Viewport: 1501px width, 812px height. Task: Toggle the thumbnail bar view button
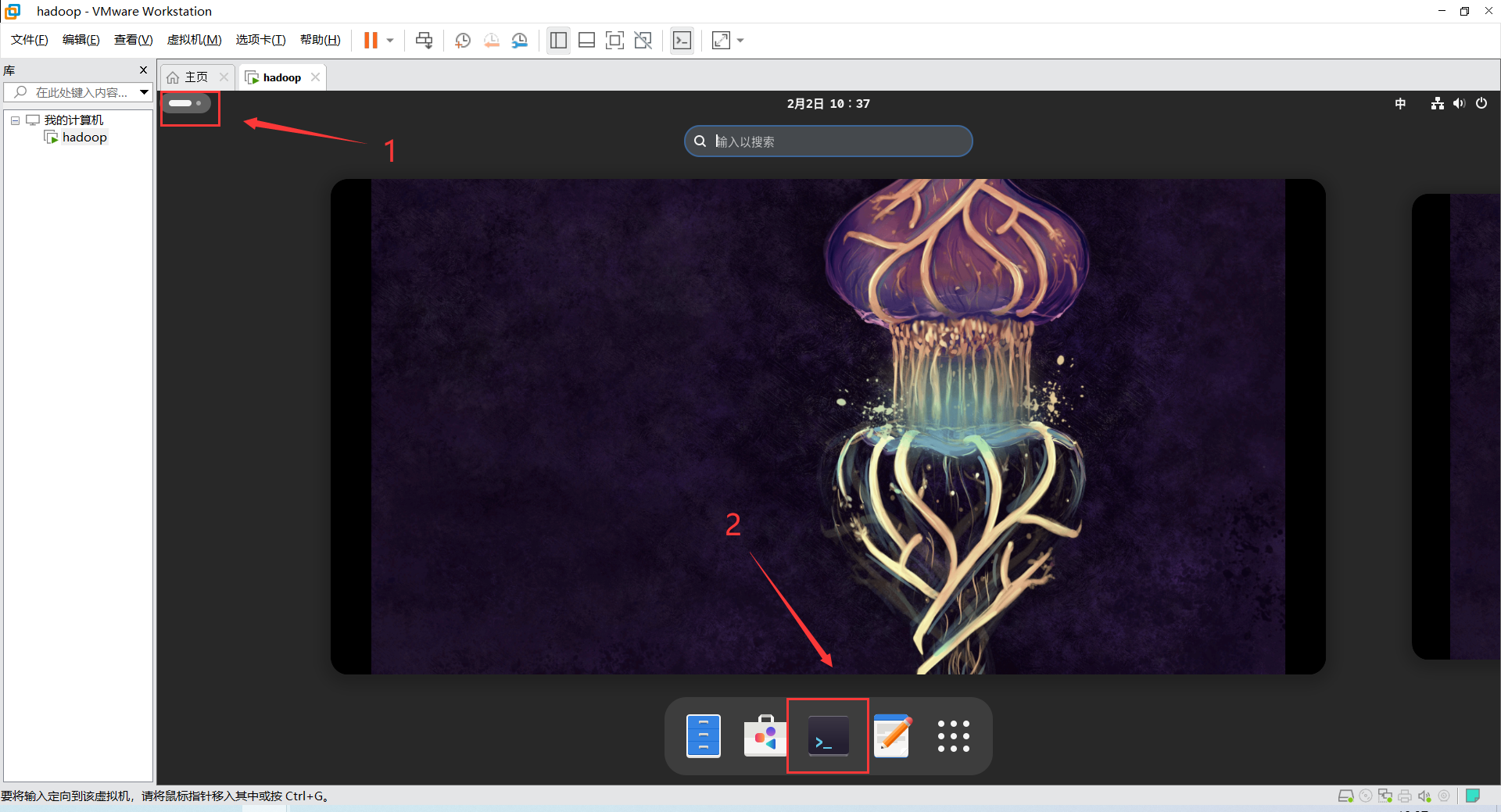pyautogui.click(x=586, y=40)
